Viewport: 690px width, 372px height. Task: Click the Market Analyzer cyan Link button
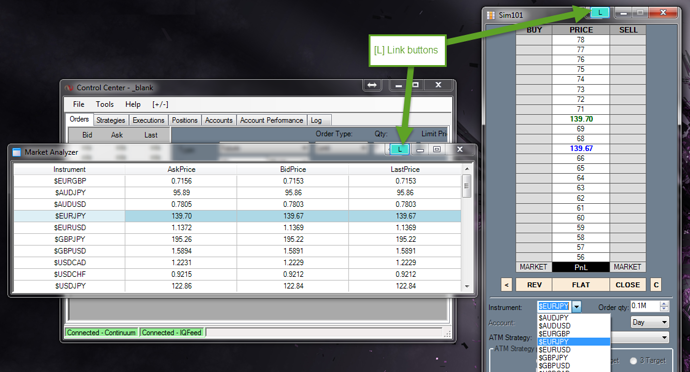[400, 150]
